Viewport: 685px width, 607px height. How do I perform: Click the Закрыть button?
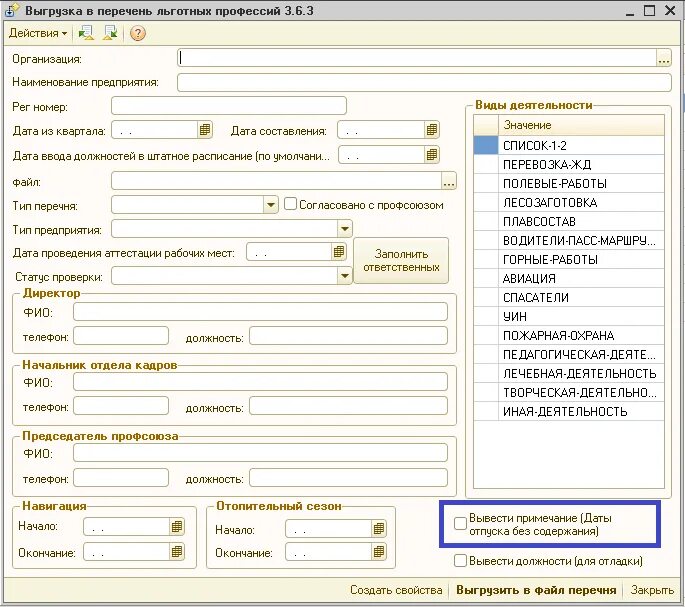652,590
